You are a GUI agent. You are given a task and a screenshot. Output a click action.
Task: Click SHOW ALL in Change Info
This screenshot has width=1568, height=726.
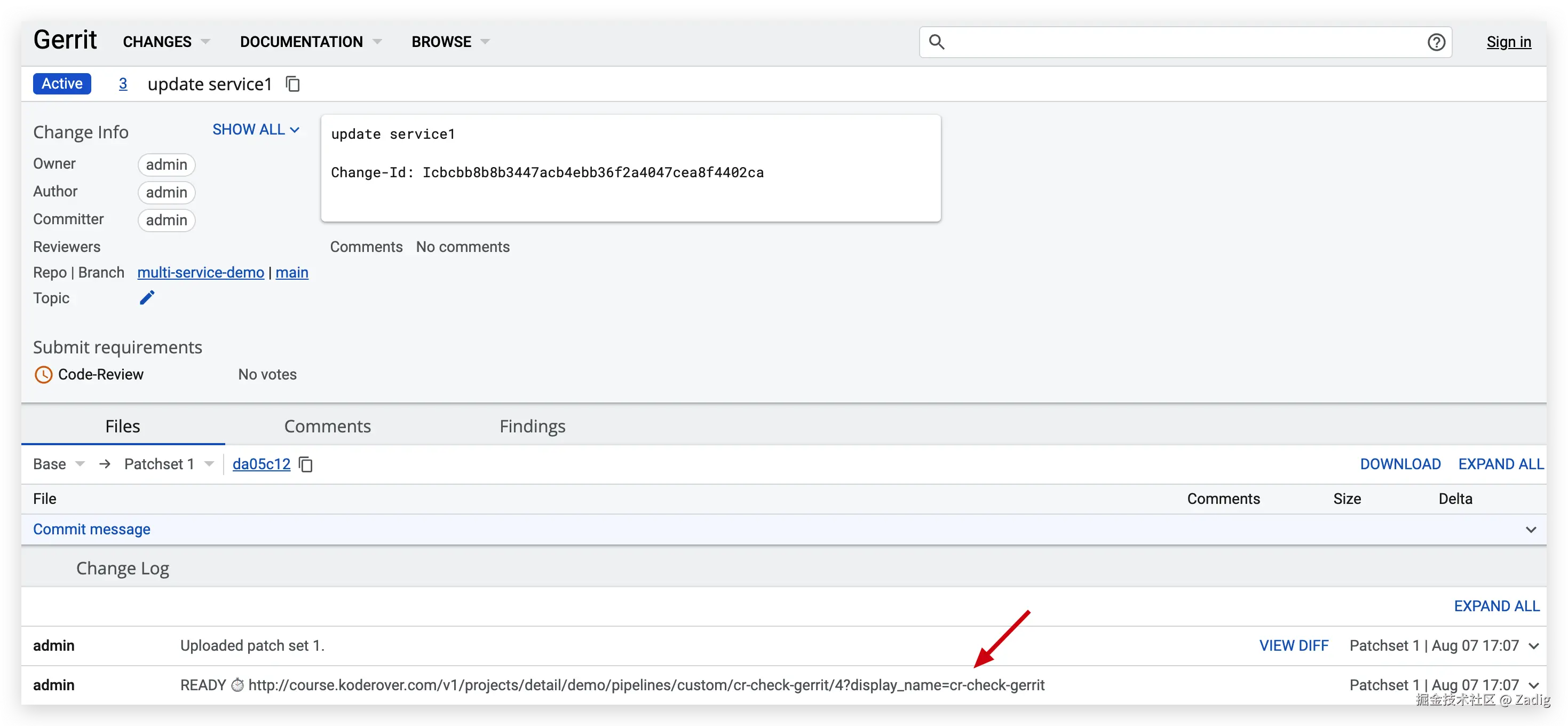[256, 130]
